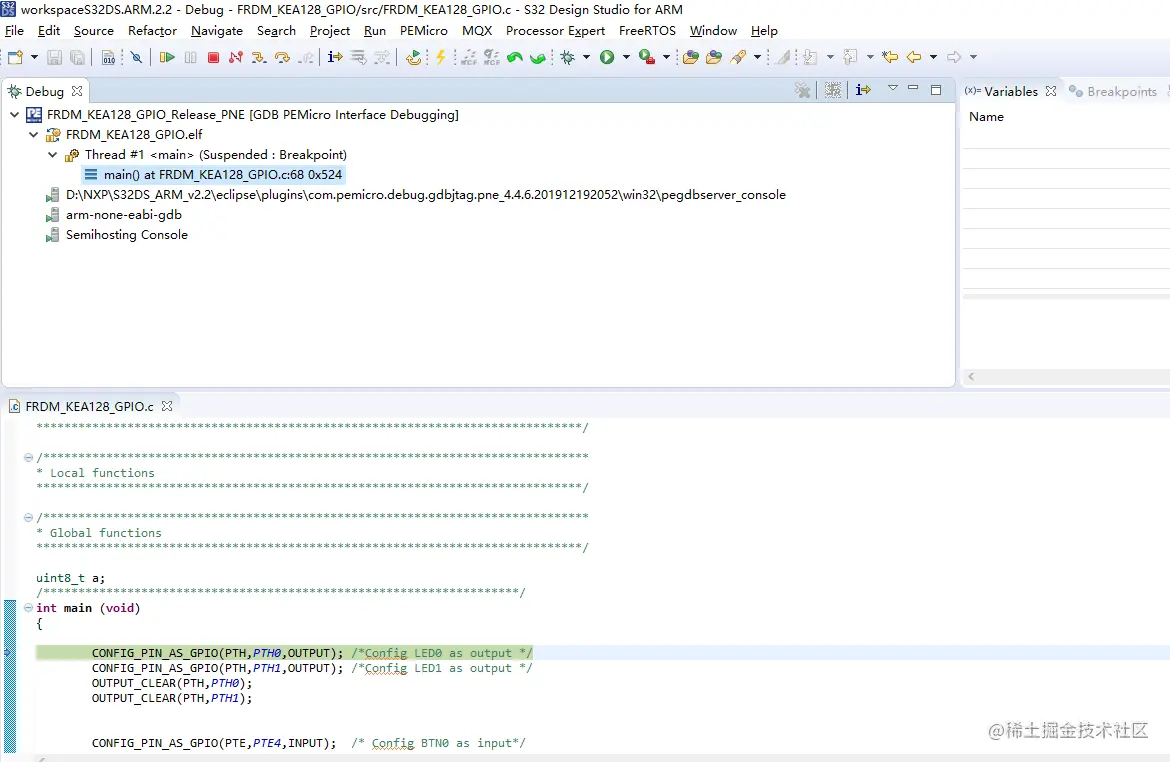Screen dimensions: 1170x762
Task: Open the Run configurations dropdown arrow
Action: (x=626, y=57)
